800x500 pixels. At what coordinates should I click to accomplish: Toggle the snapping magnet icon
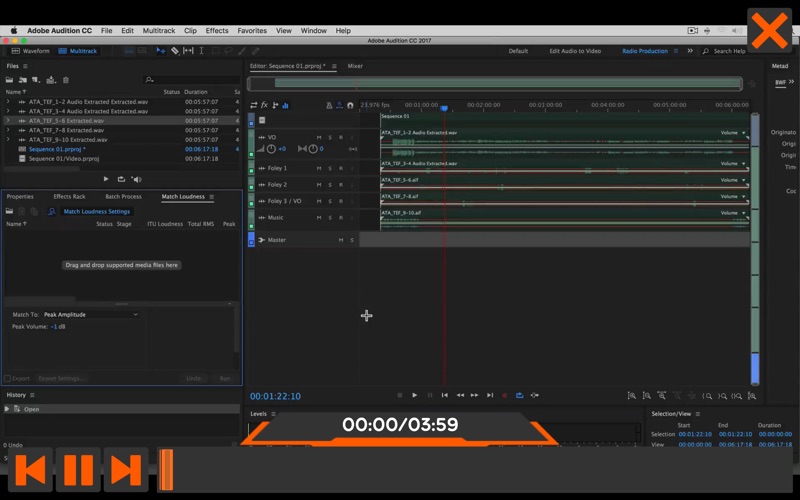350,106
